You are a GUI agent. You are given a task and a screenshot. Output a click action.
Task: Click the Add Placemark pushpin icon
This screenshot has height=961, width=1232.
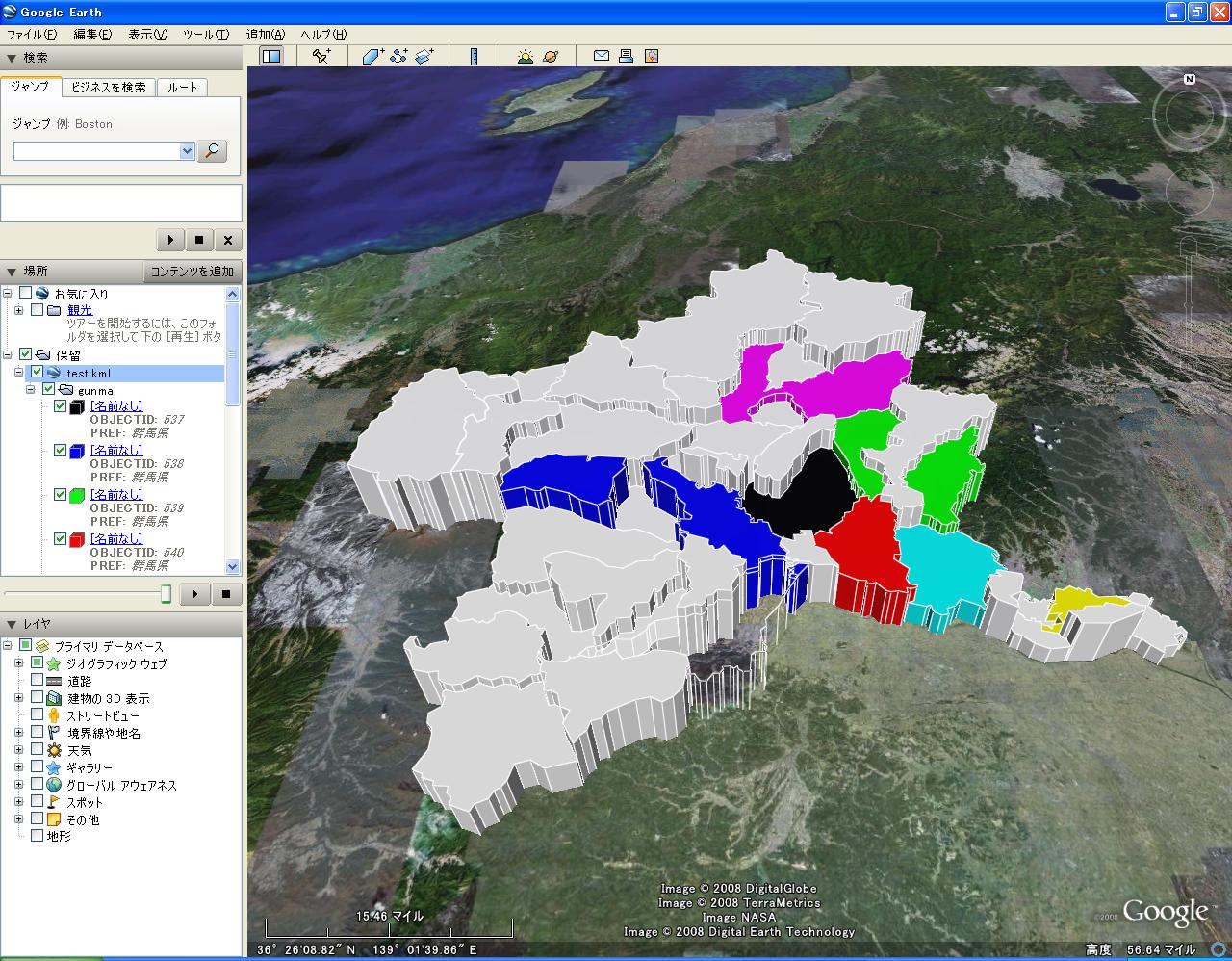[x=321, y=56]
